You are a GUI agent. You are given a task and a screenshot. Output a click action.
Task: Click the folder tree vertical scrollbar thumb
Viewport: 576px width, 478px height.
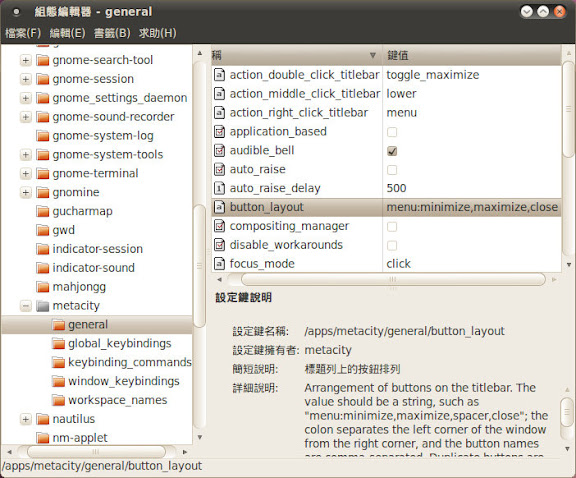point(199,266)
